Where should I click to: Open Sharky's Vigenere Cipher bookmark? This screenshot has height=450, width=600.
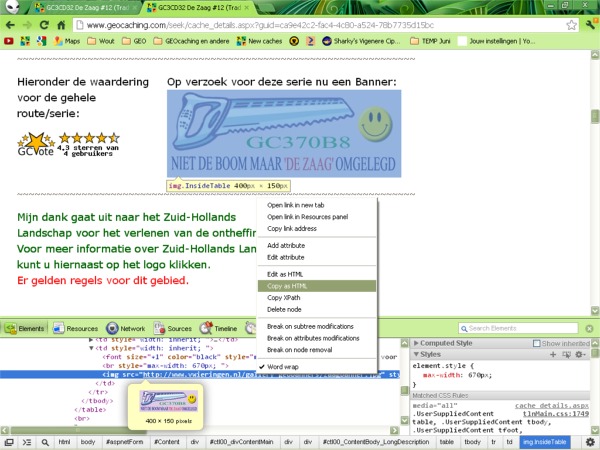pos(361,41)
